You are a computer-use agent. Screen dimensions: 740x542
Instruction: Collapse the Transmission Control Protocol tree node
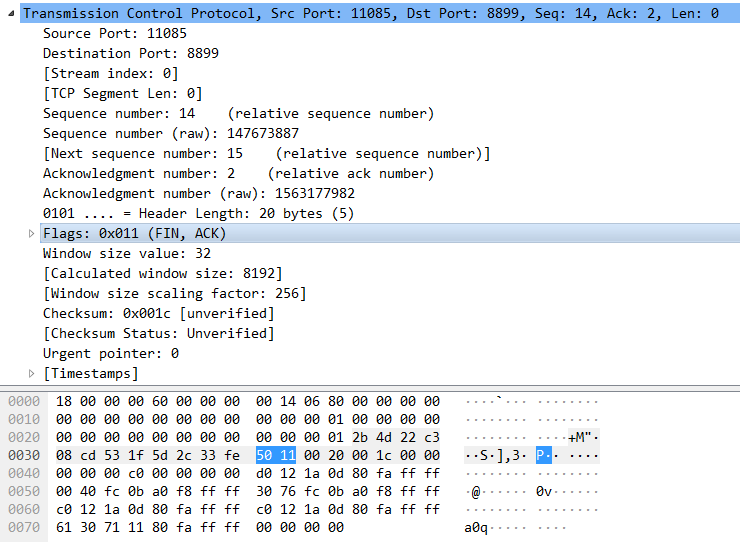[11, 14]
